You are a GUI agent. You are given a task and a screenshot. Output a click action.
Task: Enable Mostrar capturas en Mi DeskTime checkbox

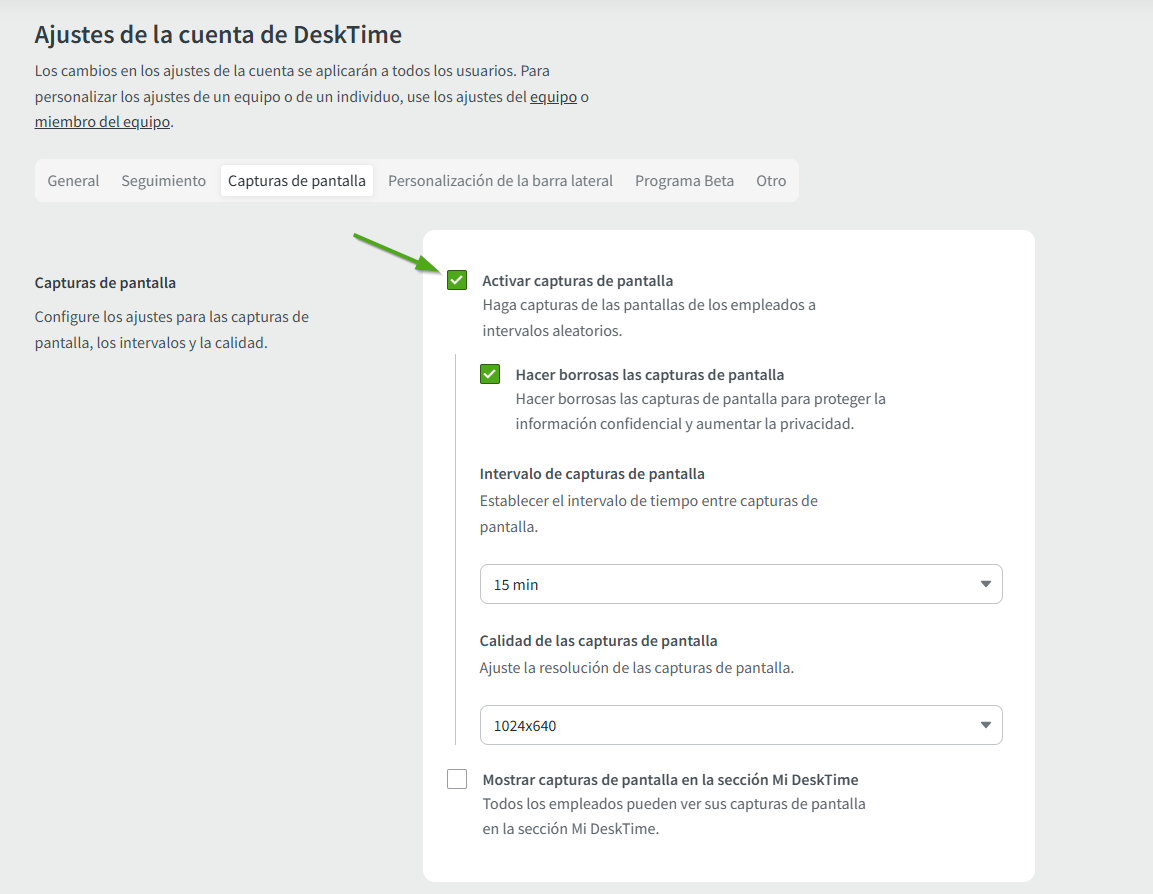tap(457, 779)
